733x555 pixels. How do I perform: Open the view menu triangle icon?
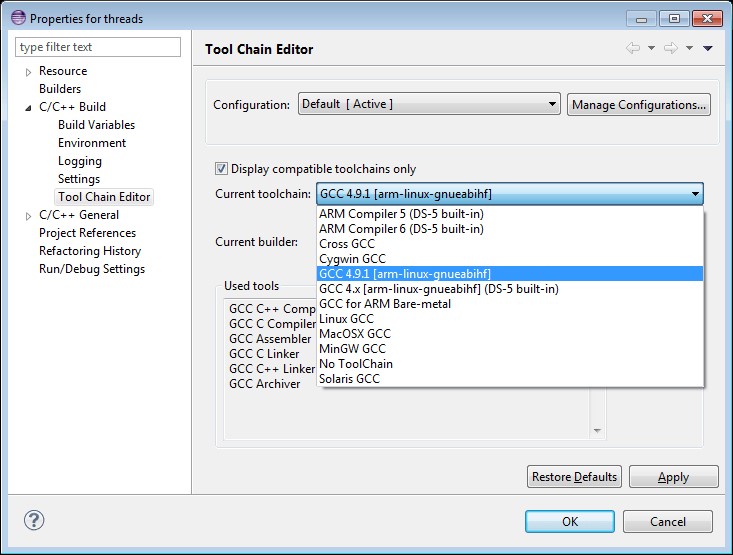(x=708, y=48)
